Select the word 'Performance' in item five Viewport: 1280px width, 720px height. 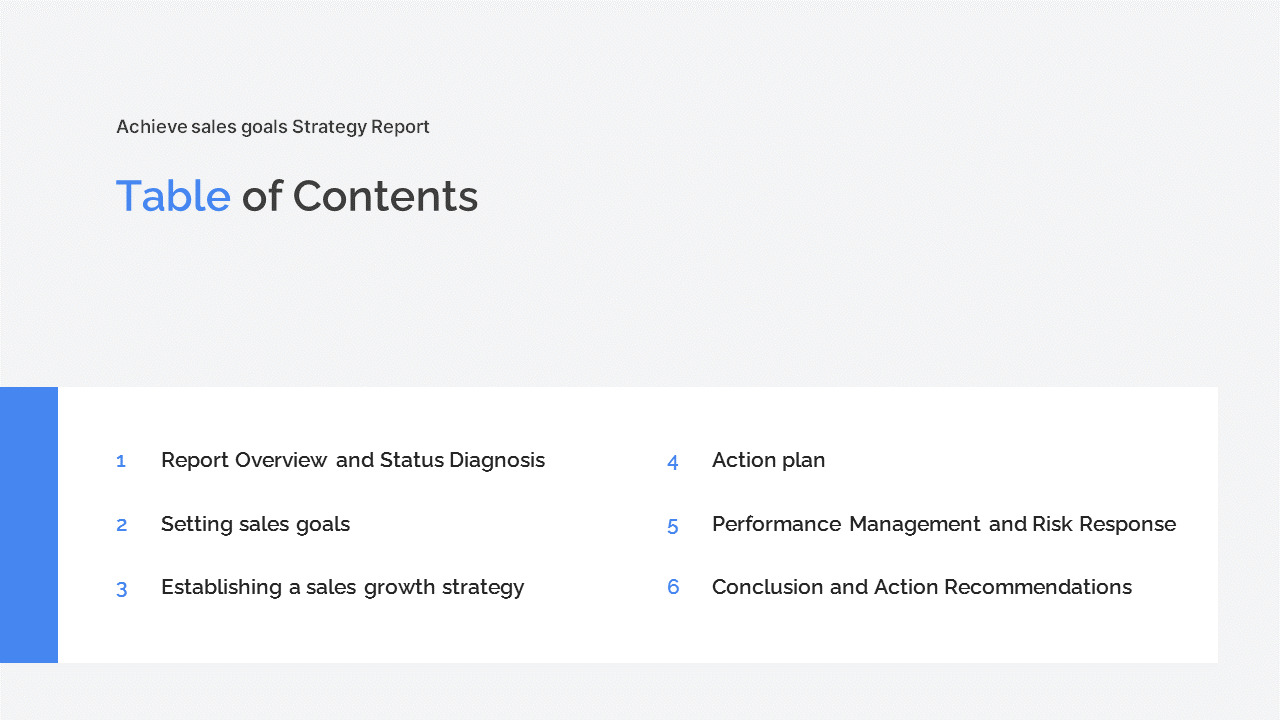pyautogui.click(x=776, y=524)
